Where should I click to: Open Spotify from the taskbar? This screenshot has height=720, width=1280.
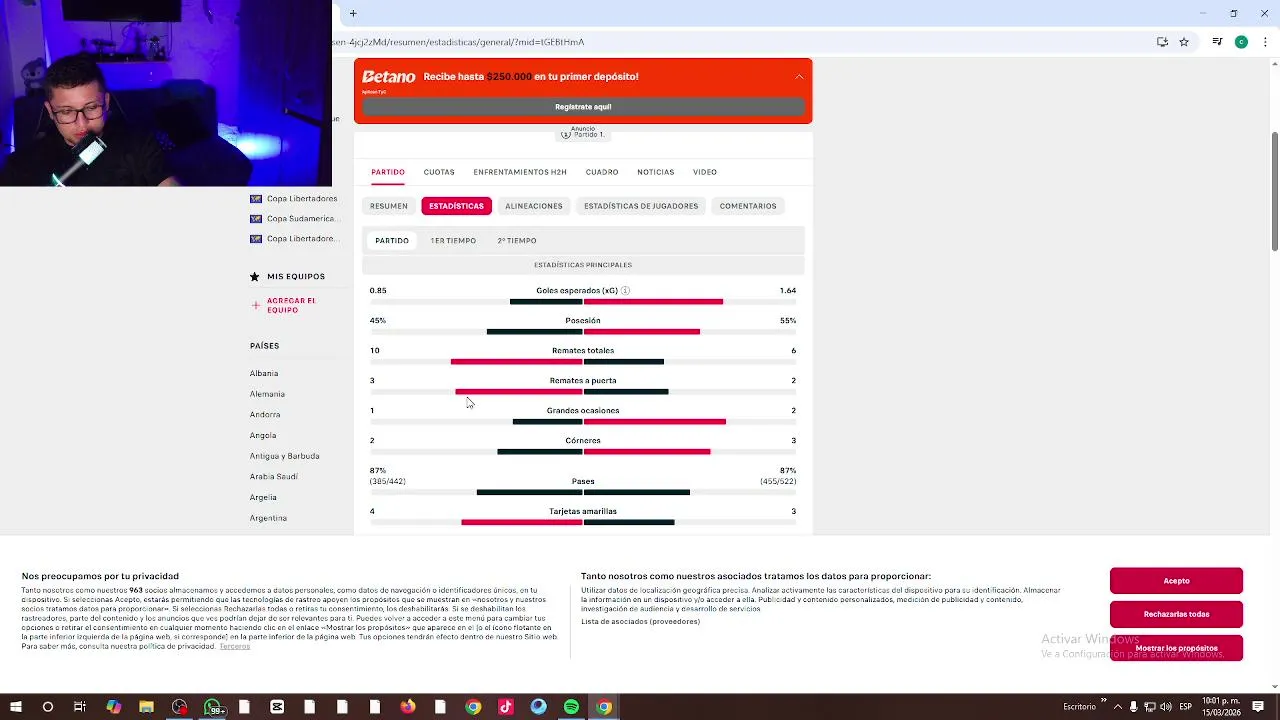[571, 707]
